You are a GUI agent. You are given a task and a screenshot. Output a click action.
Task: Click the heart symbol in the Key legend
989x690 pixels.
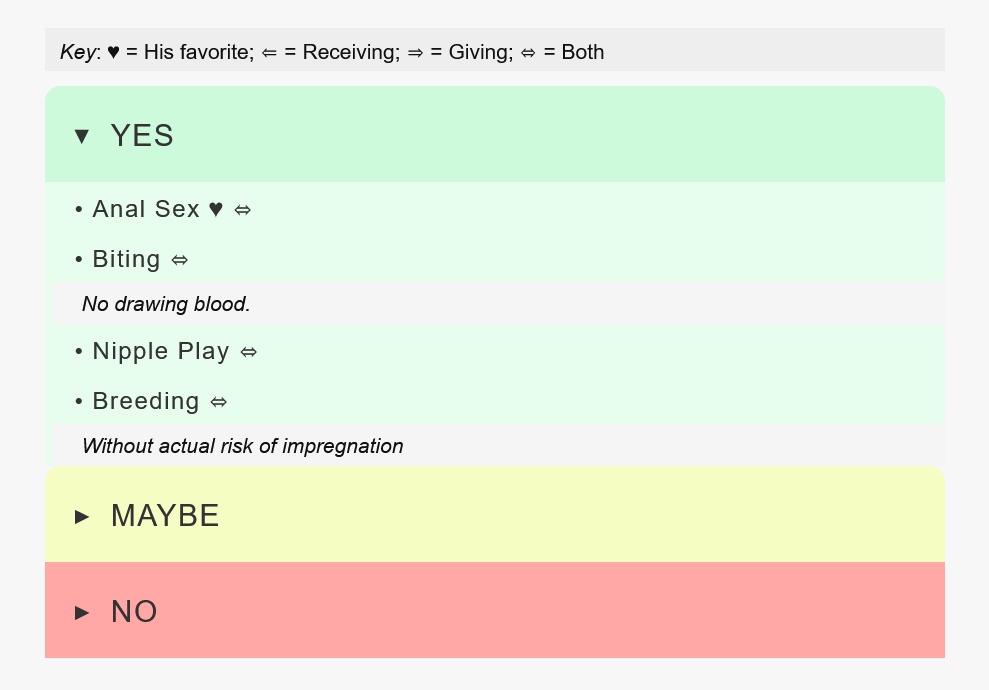[113, 52]
